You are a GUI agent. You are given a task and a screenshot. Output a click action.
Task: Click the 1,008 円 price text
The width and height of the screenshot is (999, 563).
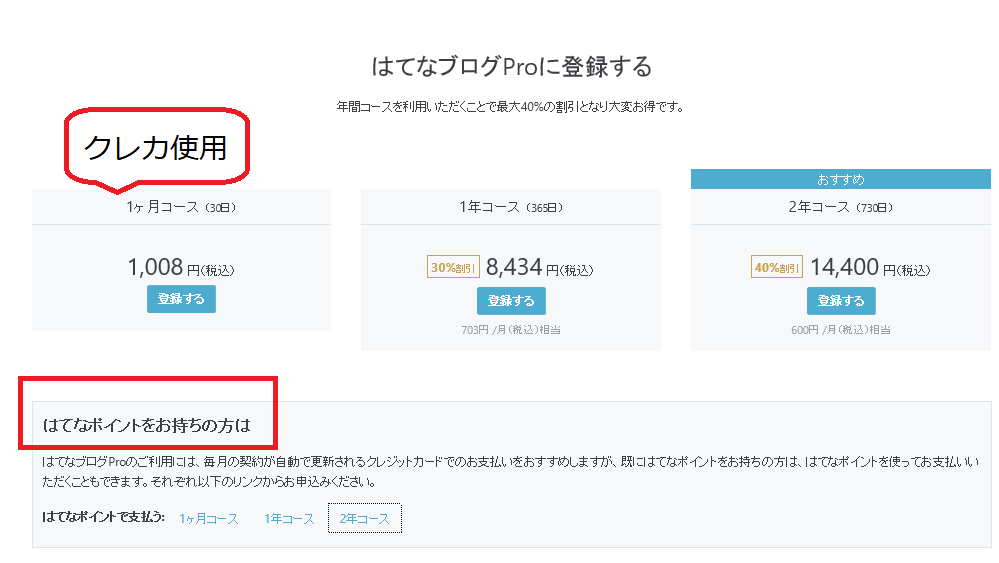(181, 267)
